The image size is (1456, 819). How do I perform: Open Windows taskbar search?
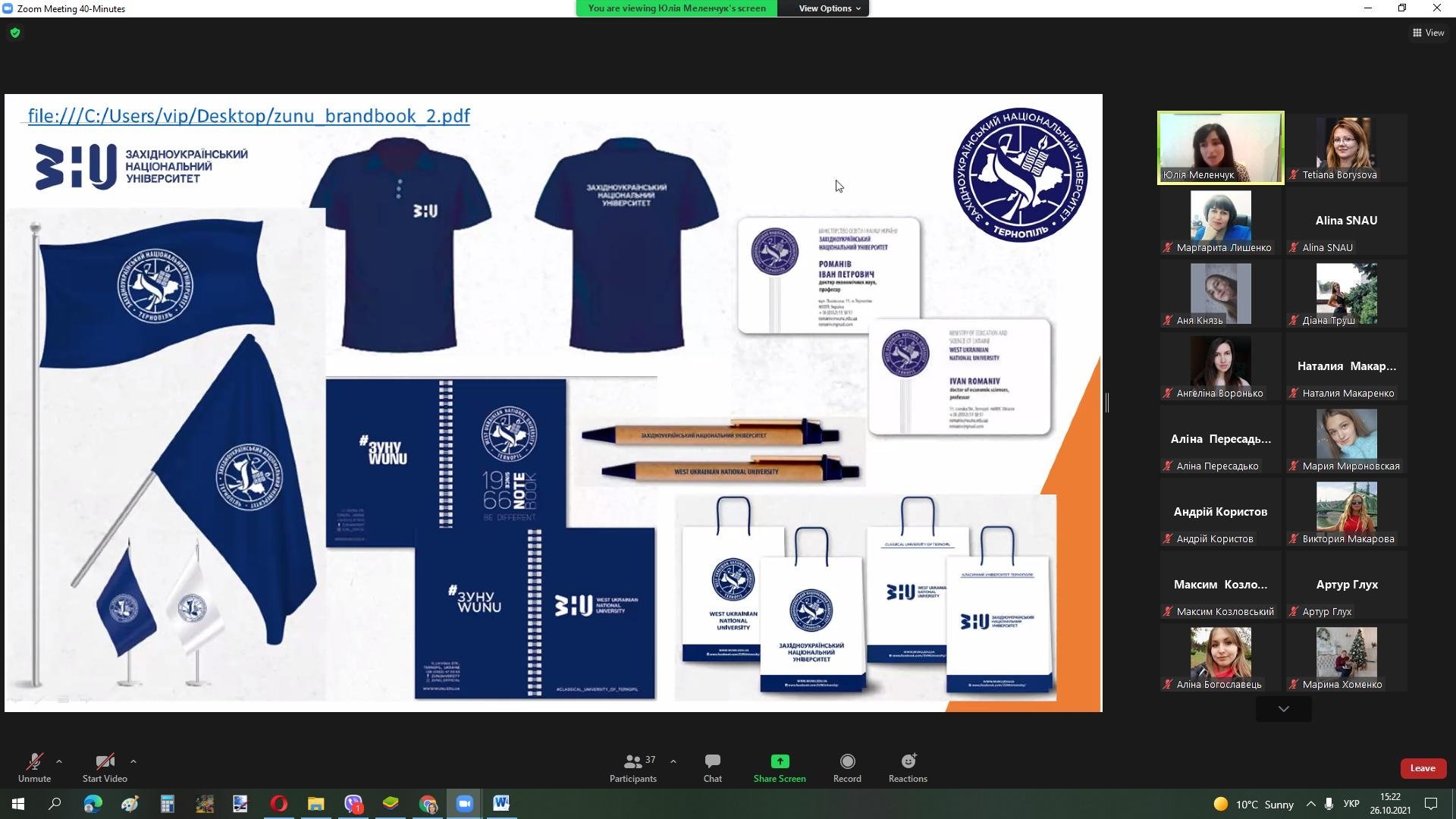pyautogui.click(x=55, y=804)
